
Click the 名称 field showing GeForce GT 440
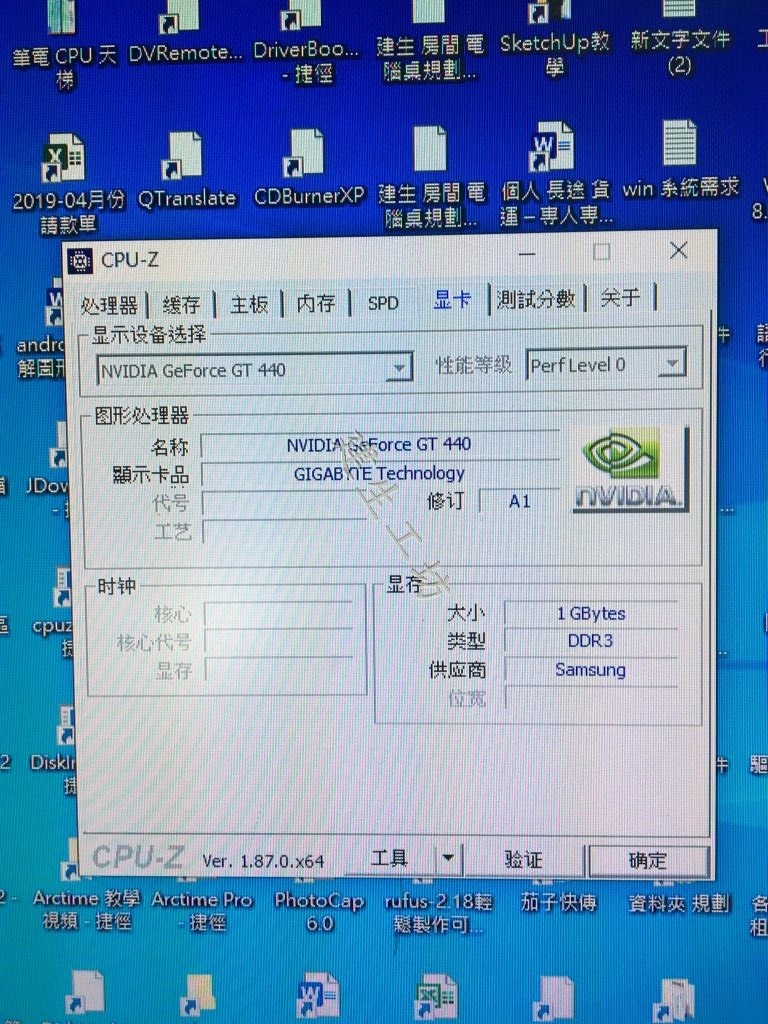point(379,444)
